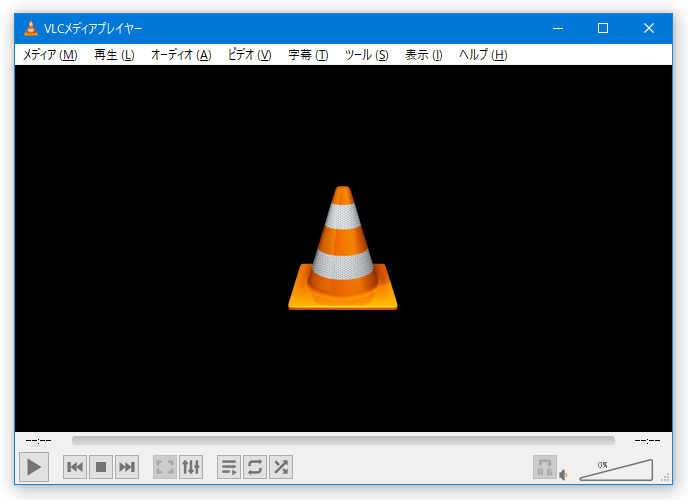Open extended settings and effects equalizer

[x=191, y=467]
